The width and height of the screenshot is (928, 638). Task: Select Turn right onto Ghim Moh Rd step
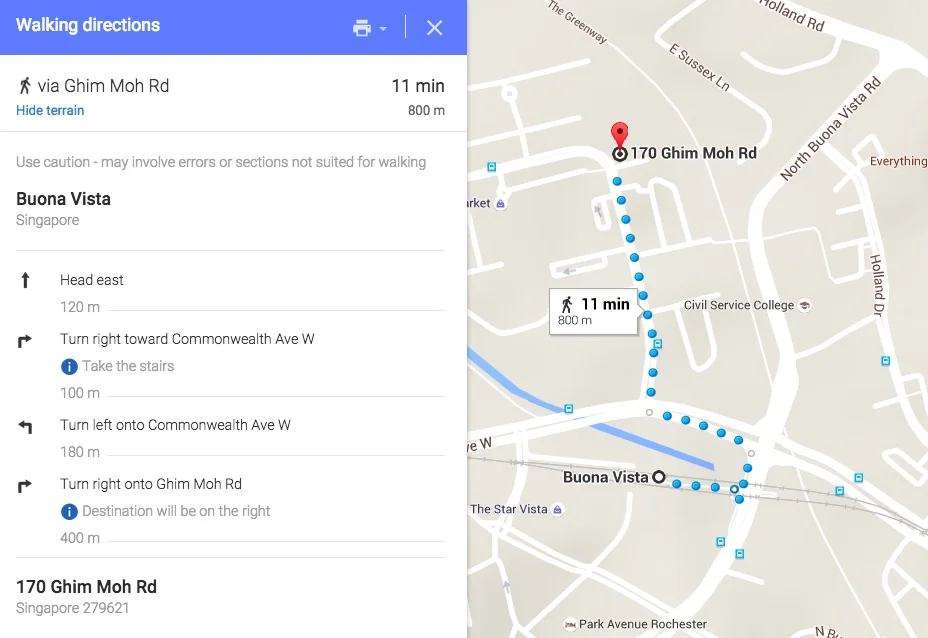[230, 510]
